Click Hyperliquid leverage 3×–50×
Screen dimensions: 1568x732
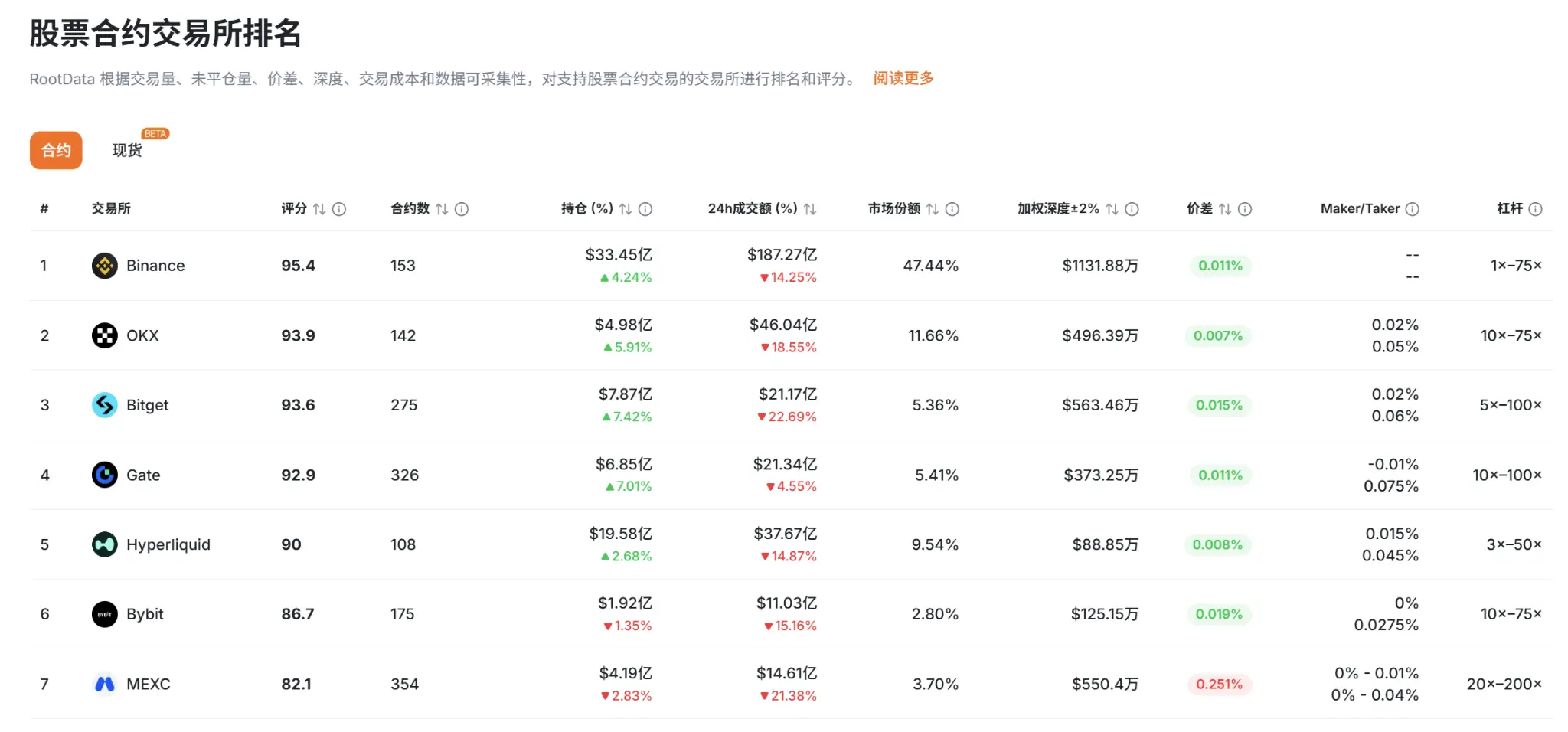coord(1514,544)
